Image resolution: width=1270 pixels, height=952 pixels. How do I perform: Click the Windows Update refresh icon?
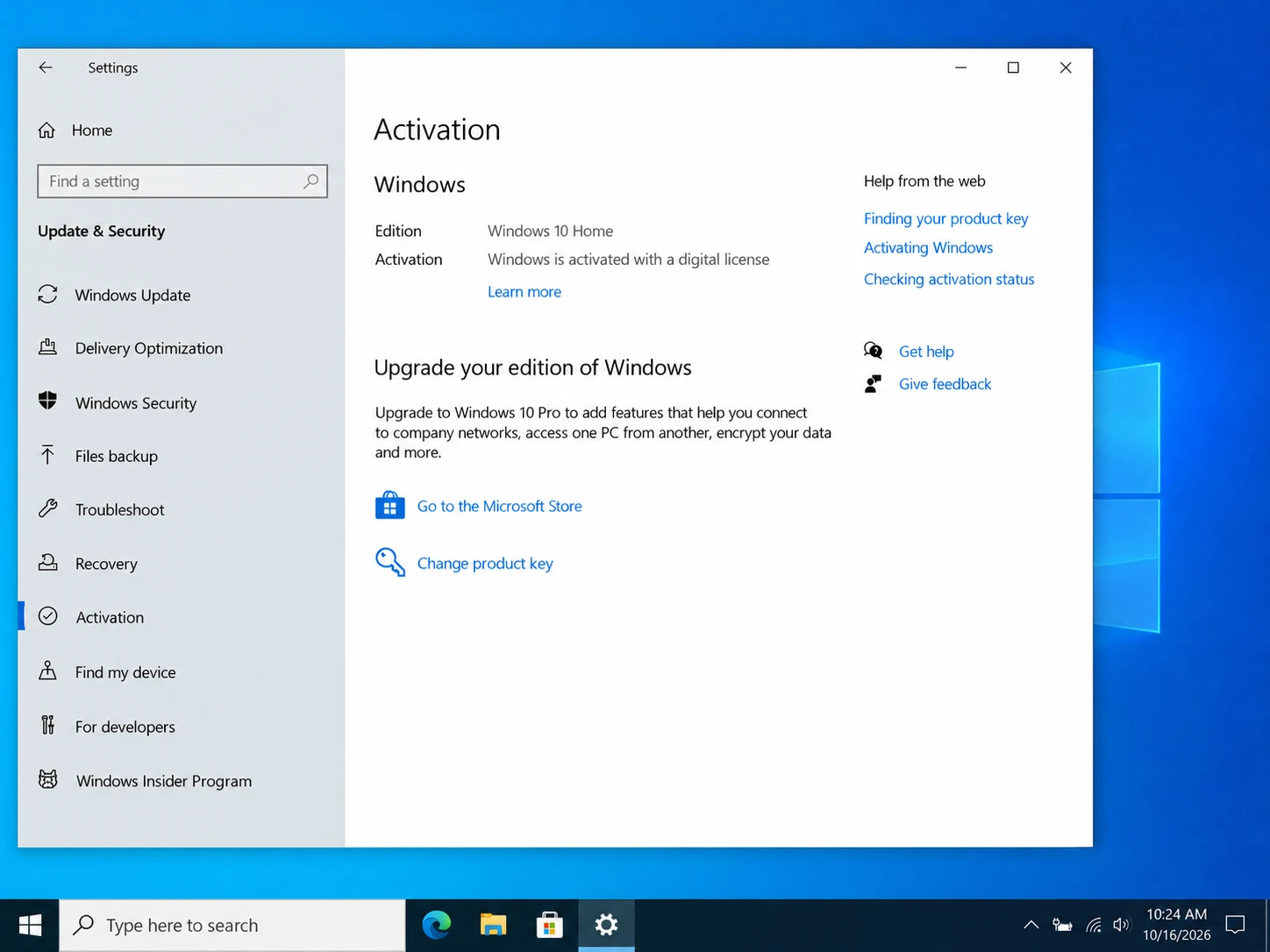click(48, 295)
